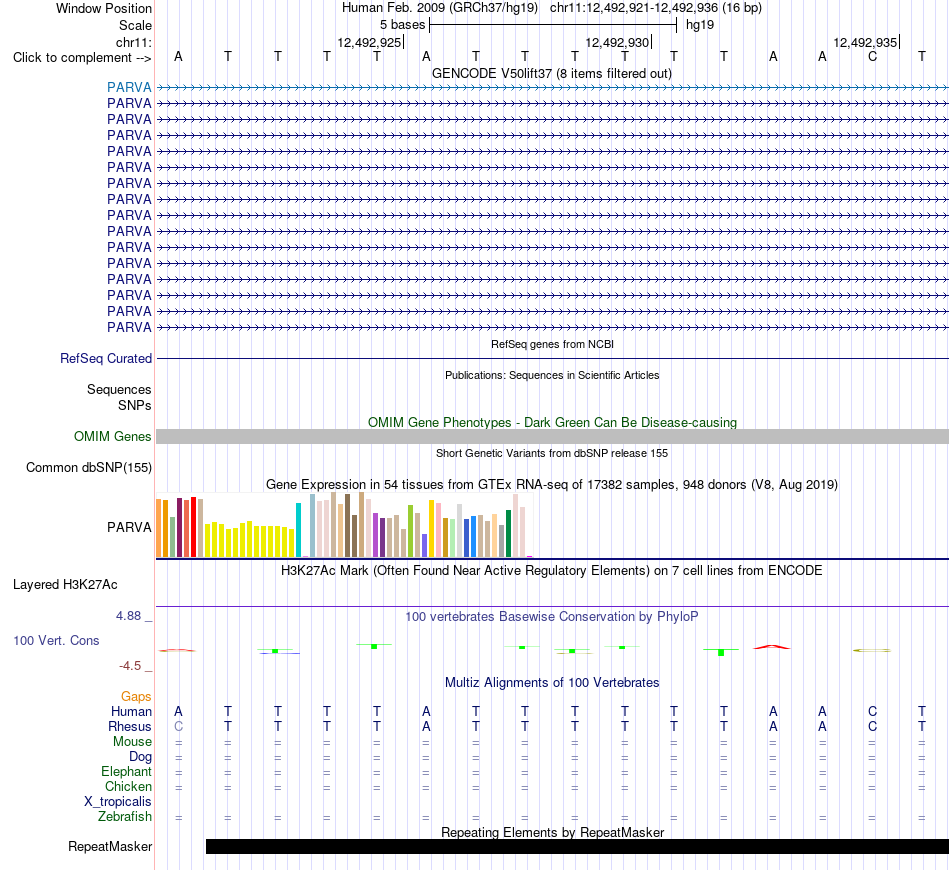Image resolution: width=950 pixels, height=870 pixels.
Task: Click the OMIM Genes side label
Action: pyautogui.click(x=112, y=436)
